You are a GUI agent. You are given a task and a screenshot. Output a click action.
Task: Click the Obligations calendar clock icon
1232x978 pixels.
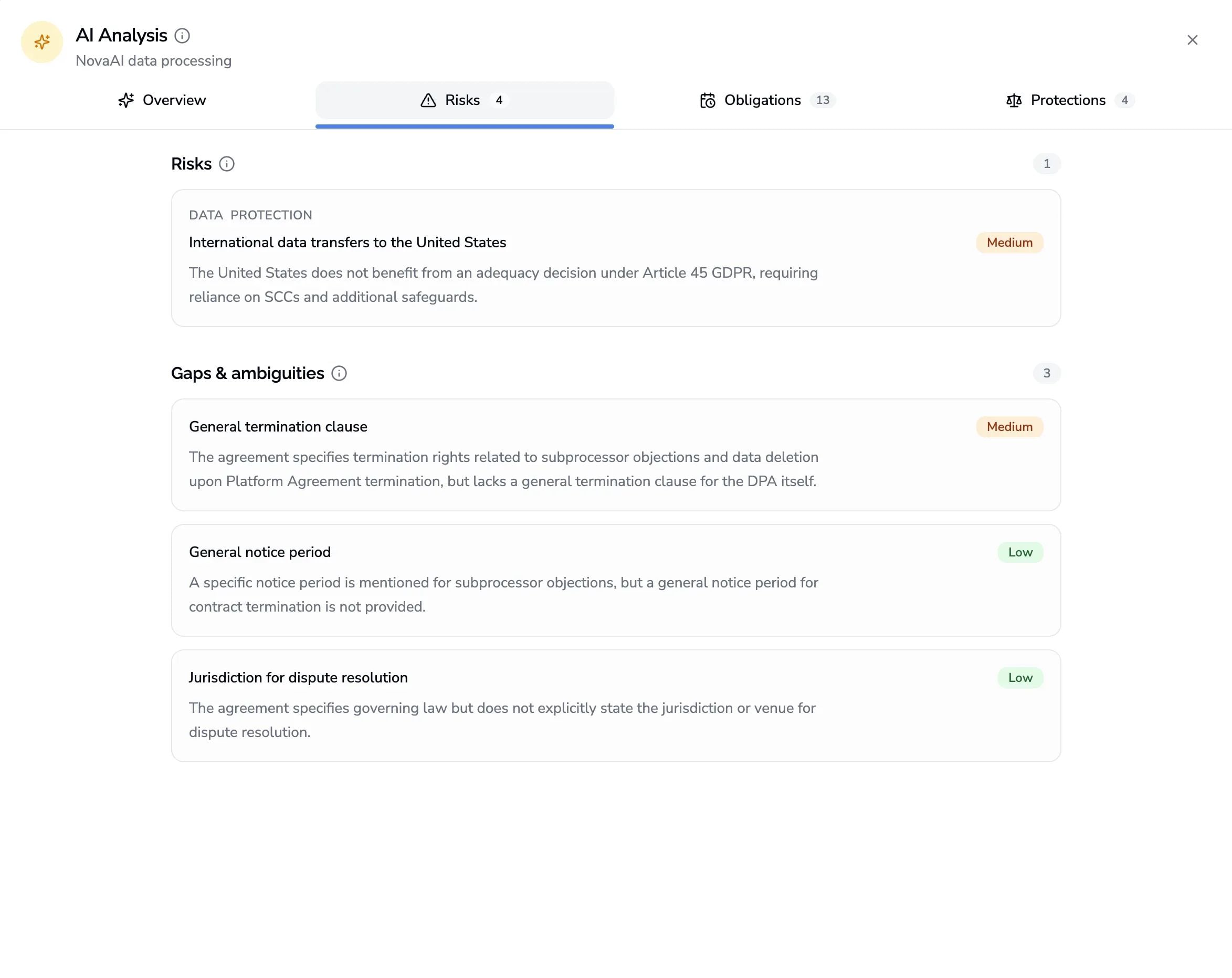pos(708,100)
